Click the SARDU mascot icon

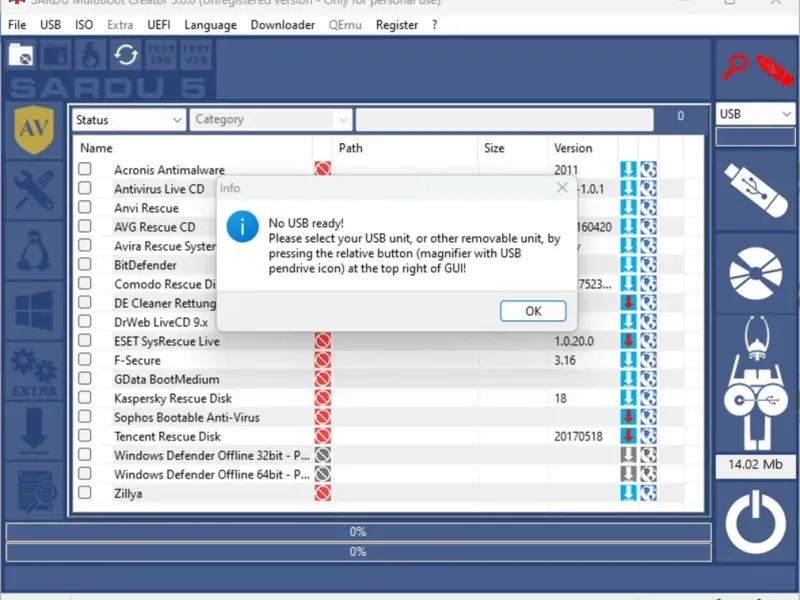[x=756, y=384]
